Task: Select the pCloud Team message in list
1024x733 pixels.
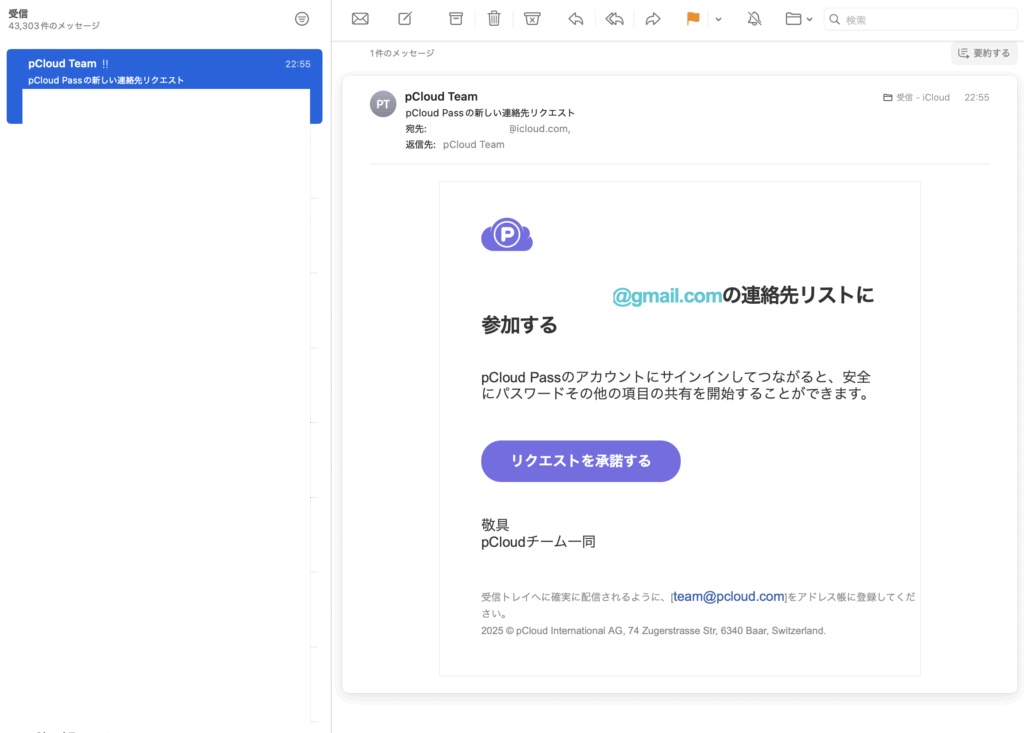Action: (x=164, y=71)
